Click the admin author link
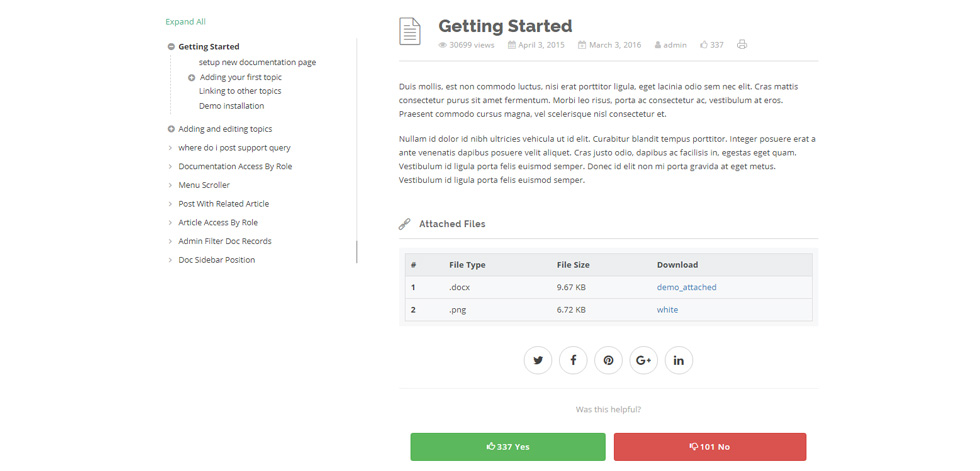980x471 pixels. (675, 45)
